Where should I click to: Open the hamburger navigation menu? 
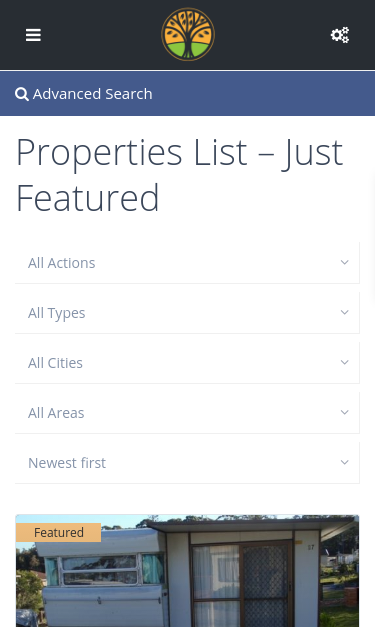33,35
